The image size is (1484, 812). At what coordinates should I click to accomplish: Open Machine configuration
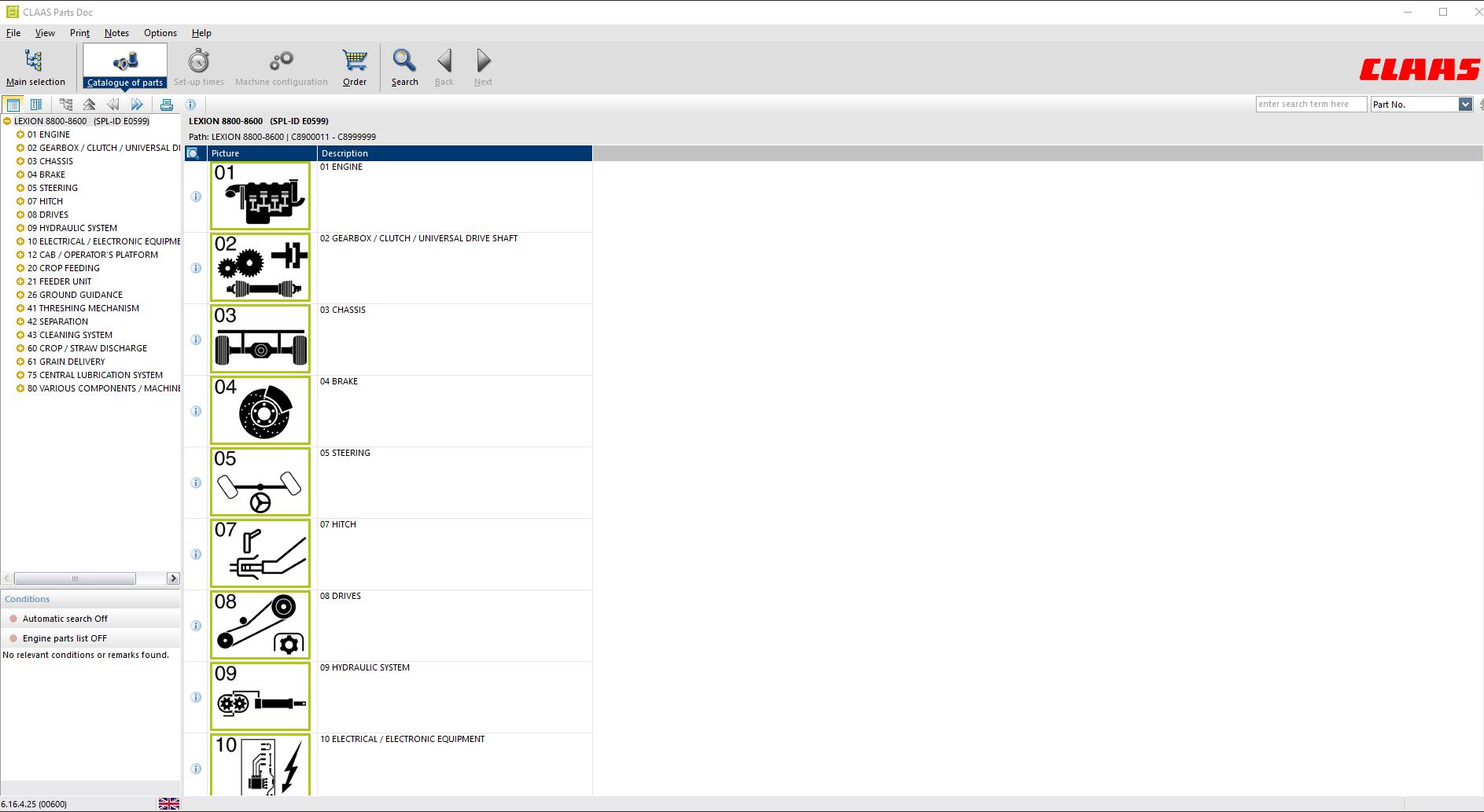[282, 68]
